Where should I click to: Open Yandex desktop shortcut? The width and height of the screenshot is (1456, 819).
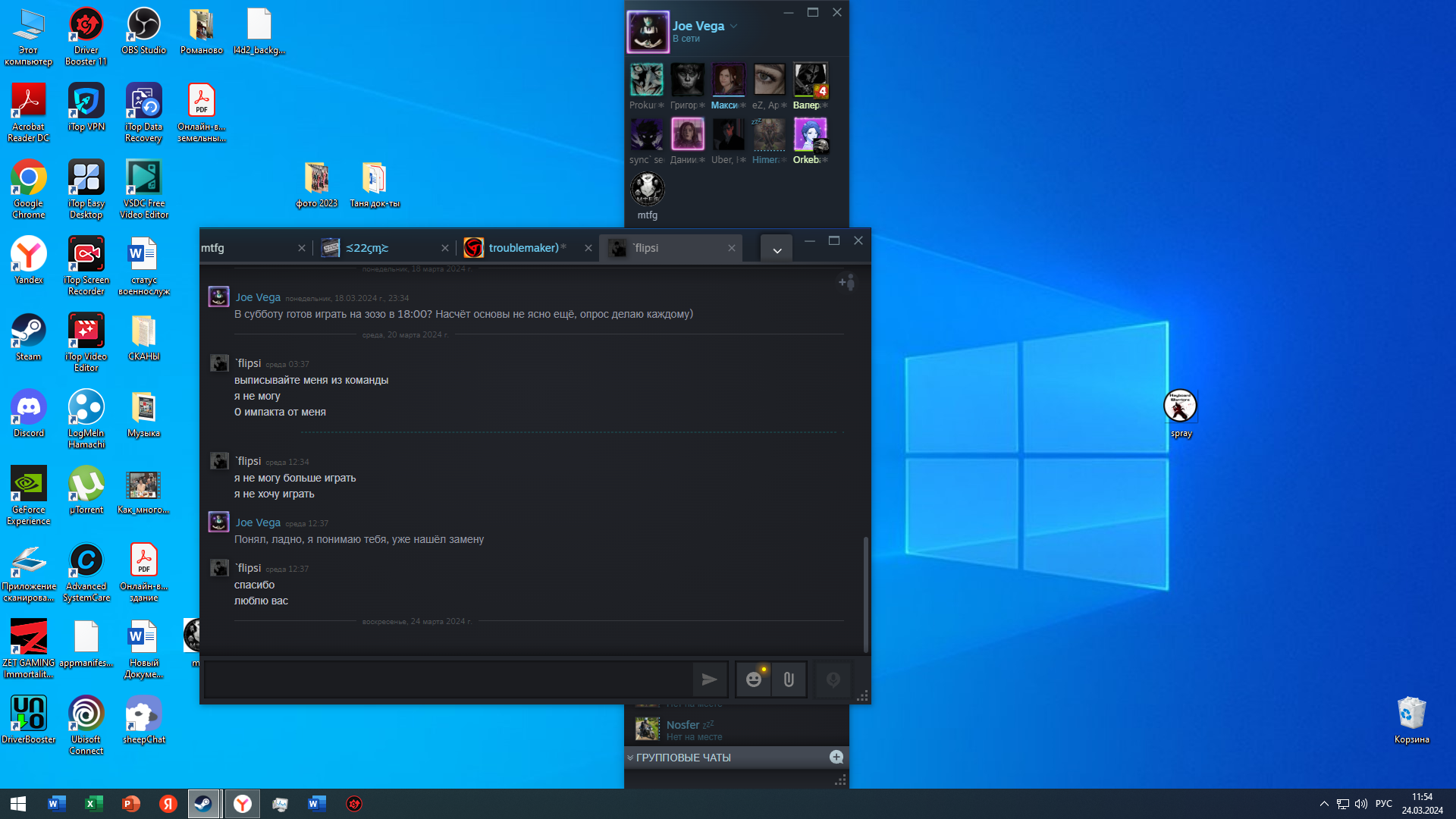pyautogui.click(x=29, y=261)
